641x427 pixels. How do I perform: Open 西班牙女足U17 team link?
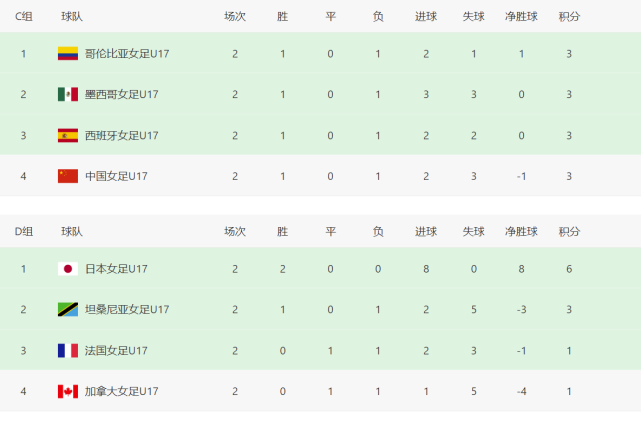point(121,136)
